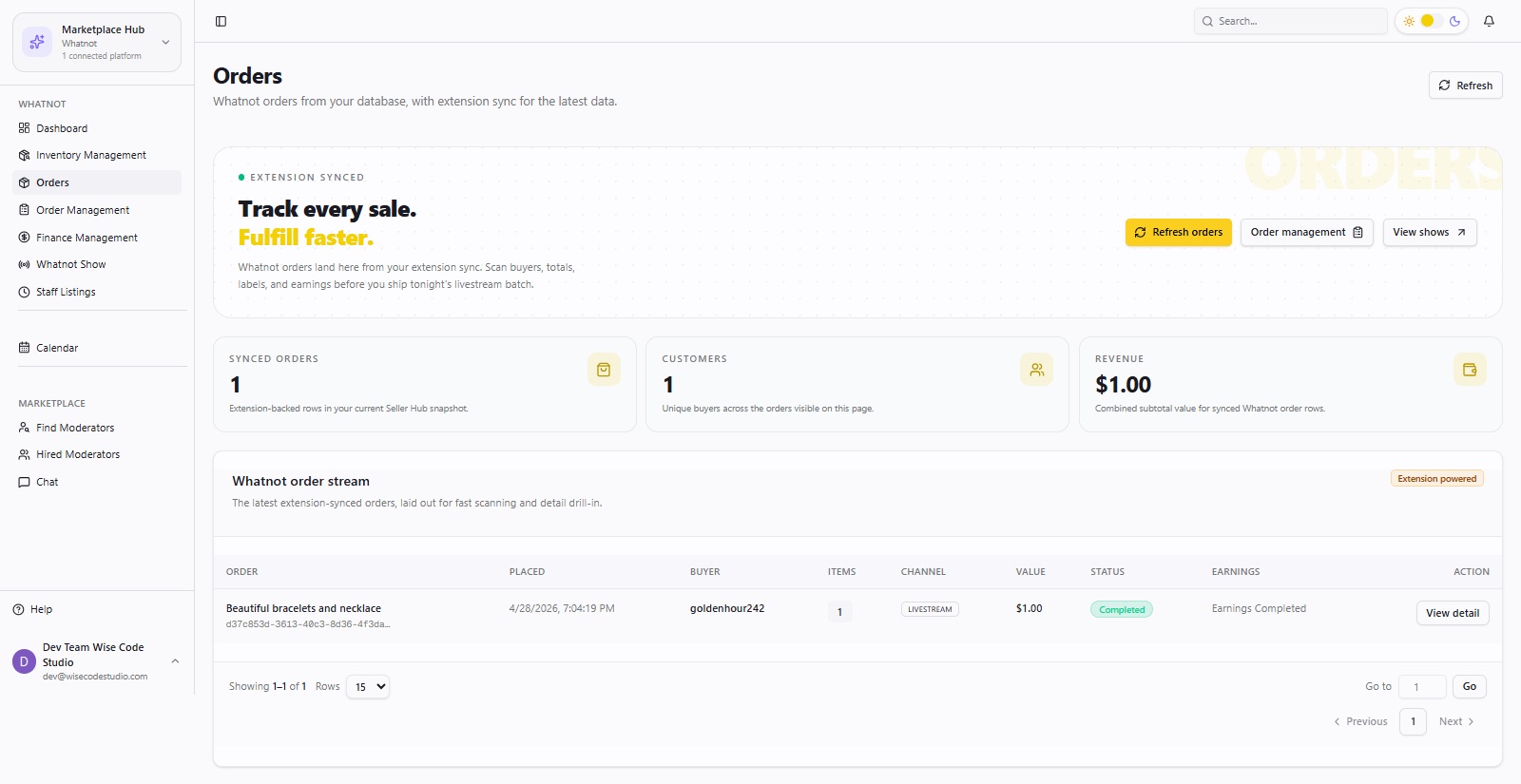This screenshot has width=1521, height=784.
Task: Go to the Previous page
Action: [1360, 721]
